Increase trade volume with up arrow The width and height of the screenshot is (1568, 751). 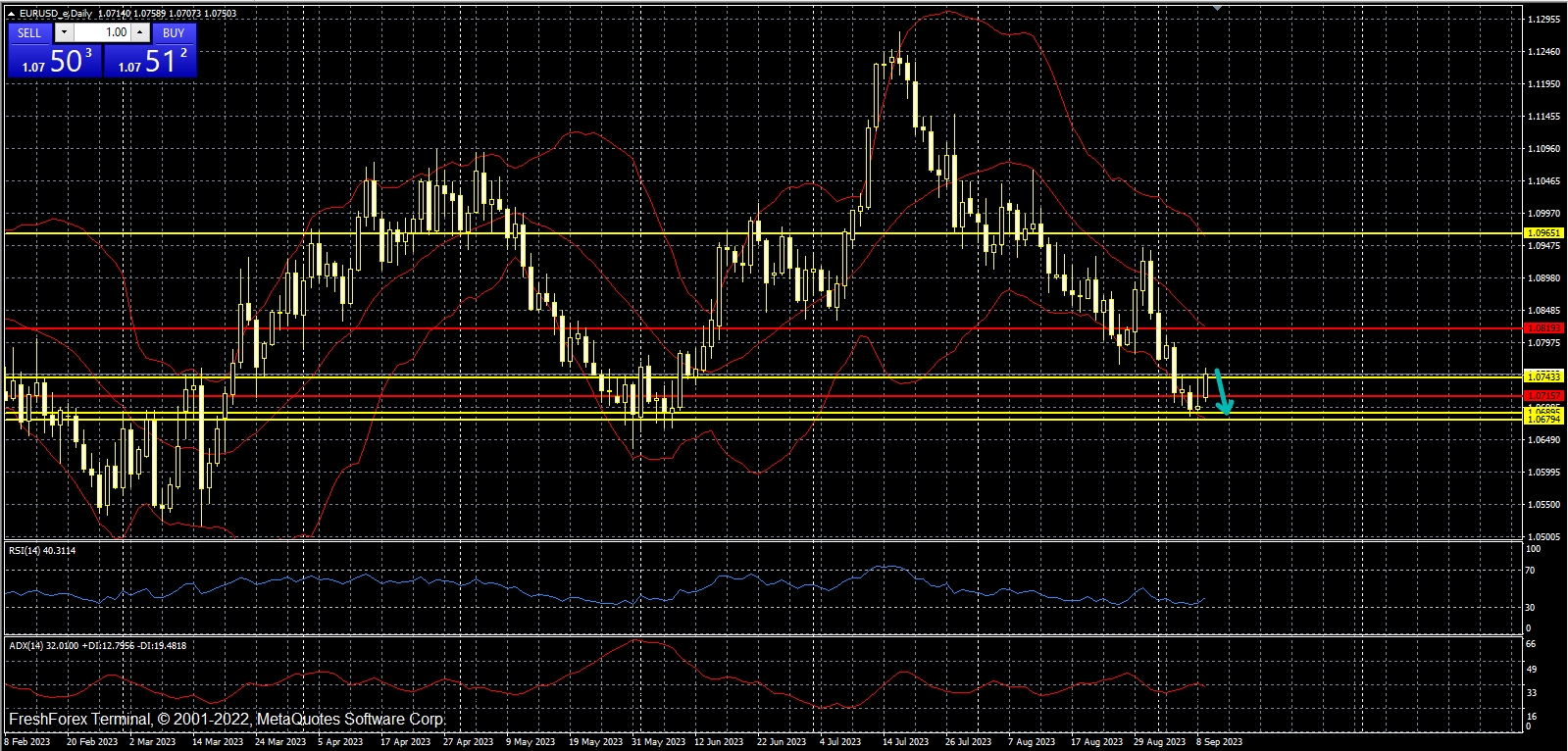140,32
